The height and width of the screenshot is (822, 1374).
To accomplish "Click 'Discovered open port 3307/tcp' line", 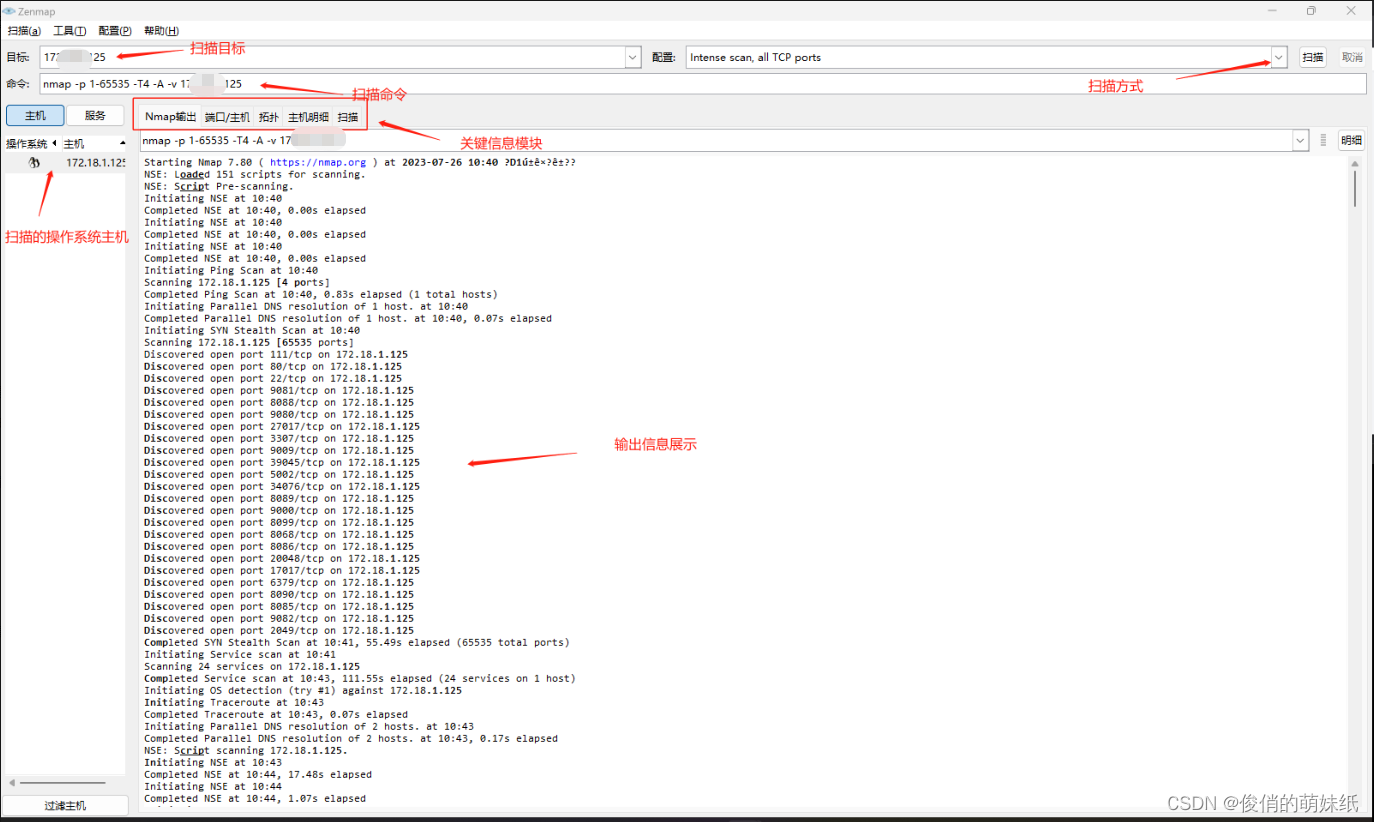I will coord(279,438).
